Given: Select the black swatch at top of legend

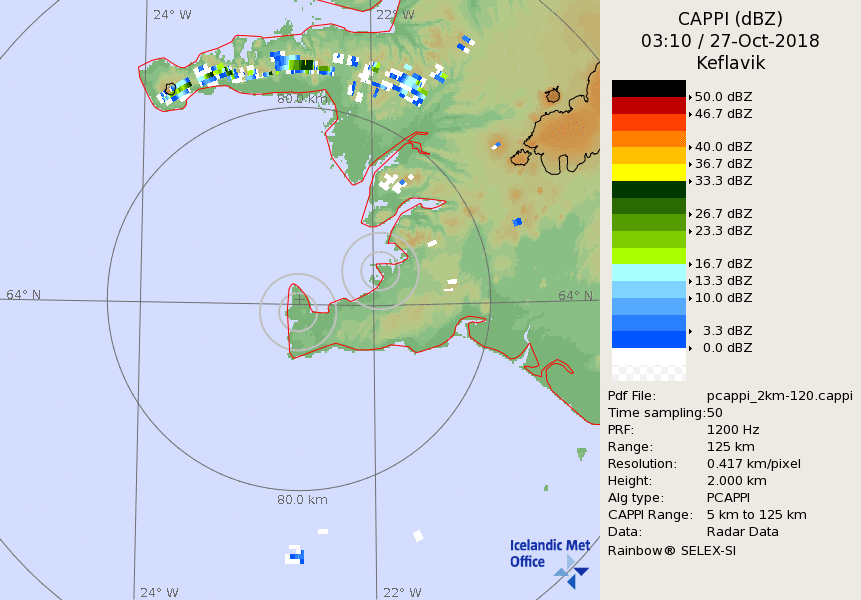Looking at the screenshot, I should (649, 88).
